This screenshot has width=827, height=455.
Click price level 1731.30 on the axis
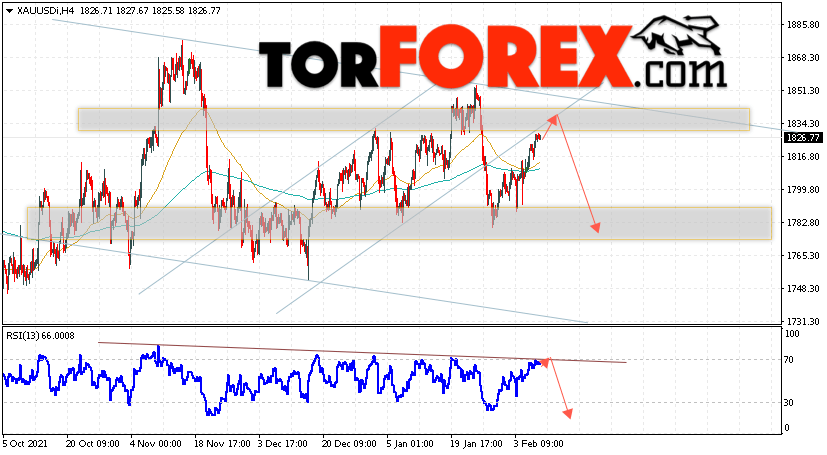point(803,322)
